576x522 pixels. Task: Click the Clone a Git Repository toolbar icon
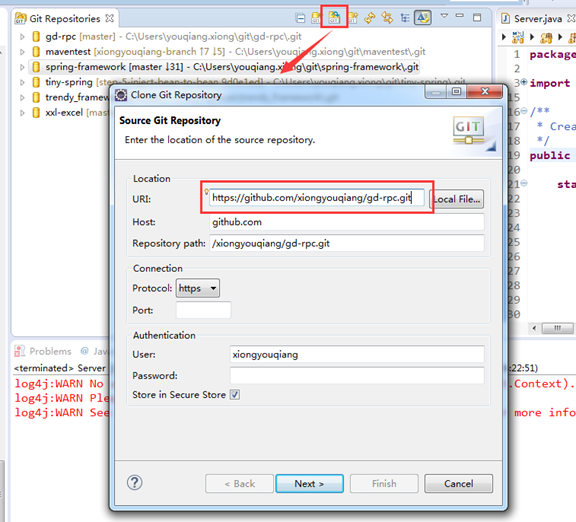click(334, 17)
